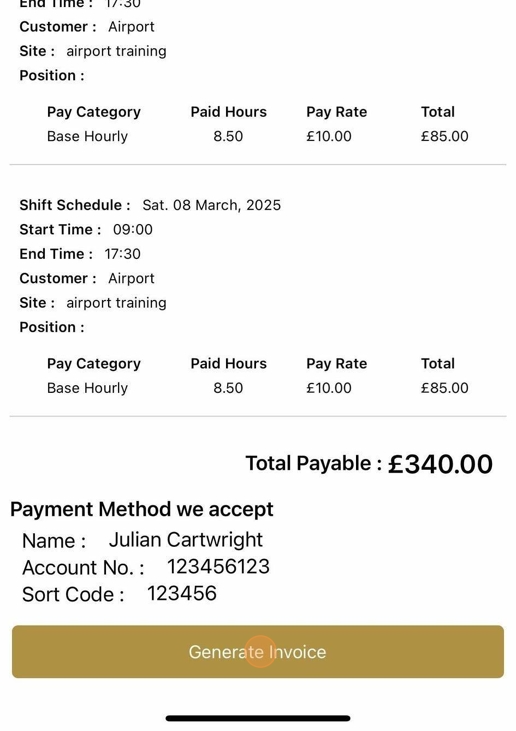The image size is (516, 731).
Task: Select the £85.00 total in first table
Action: [445, 136]
